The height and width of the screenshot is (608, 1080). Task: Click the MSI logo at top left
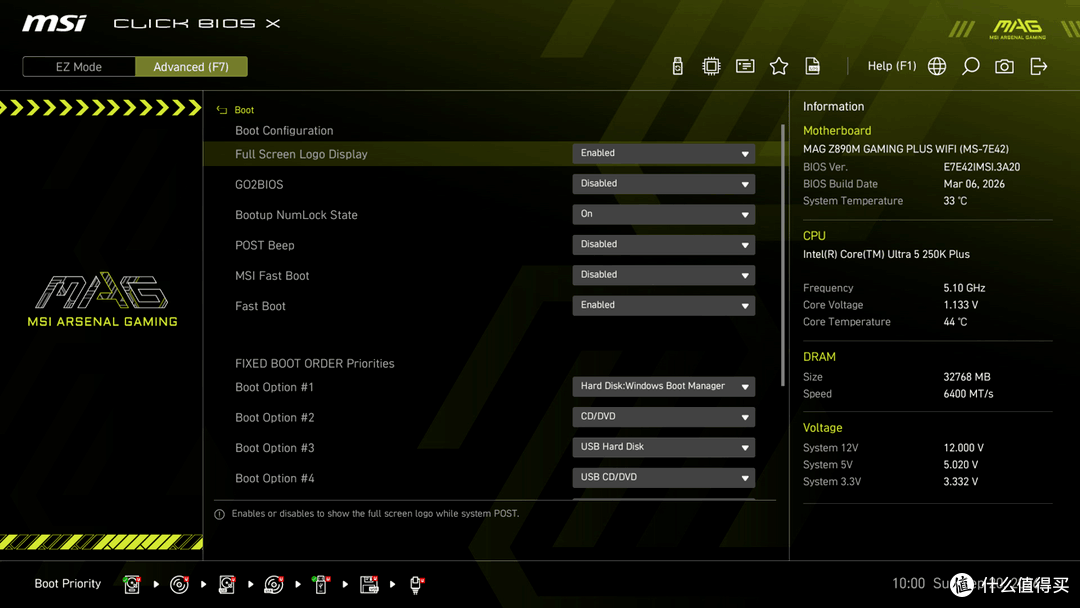(54, 23)
